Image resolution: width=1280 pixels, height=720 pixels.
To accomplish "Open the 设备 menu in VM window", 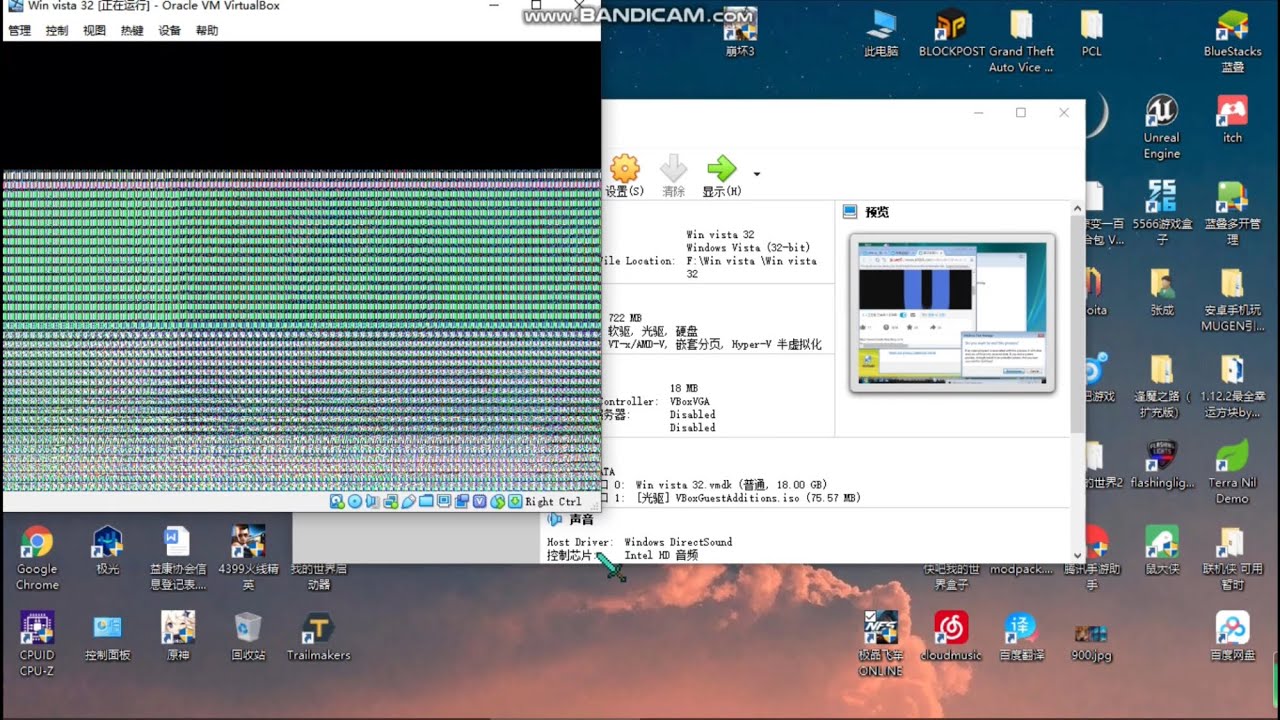I will click(x=169, y=31).
